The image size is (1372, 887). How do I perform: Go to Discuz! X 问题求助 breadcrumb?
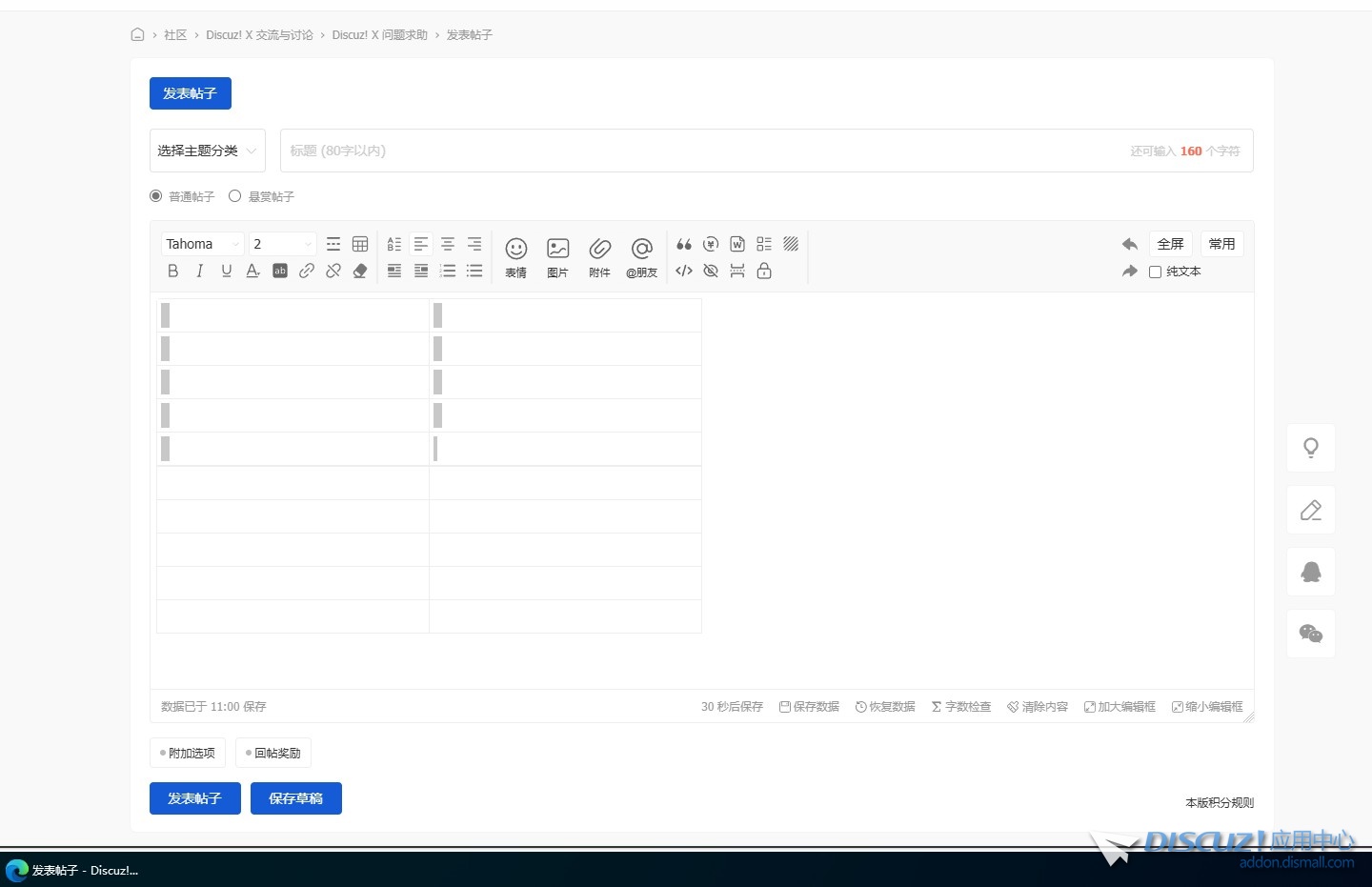379,35
